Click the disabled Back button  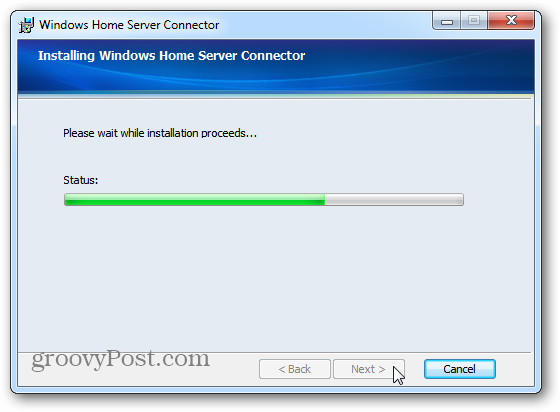(295, 369)
